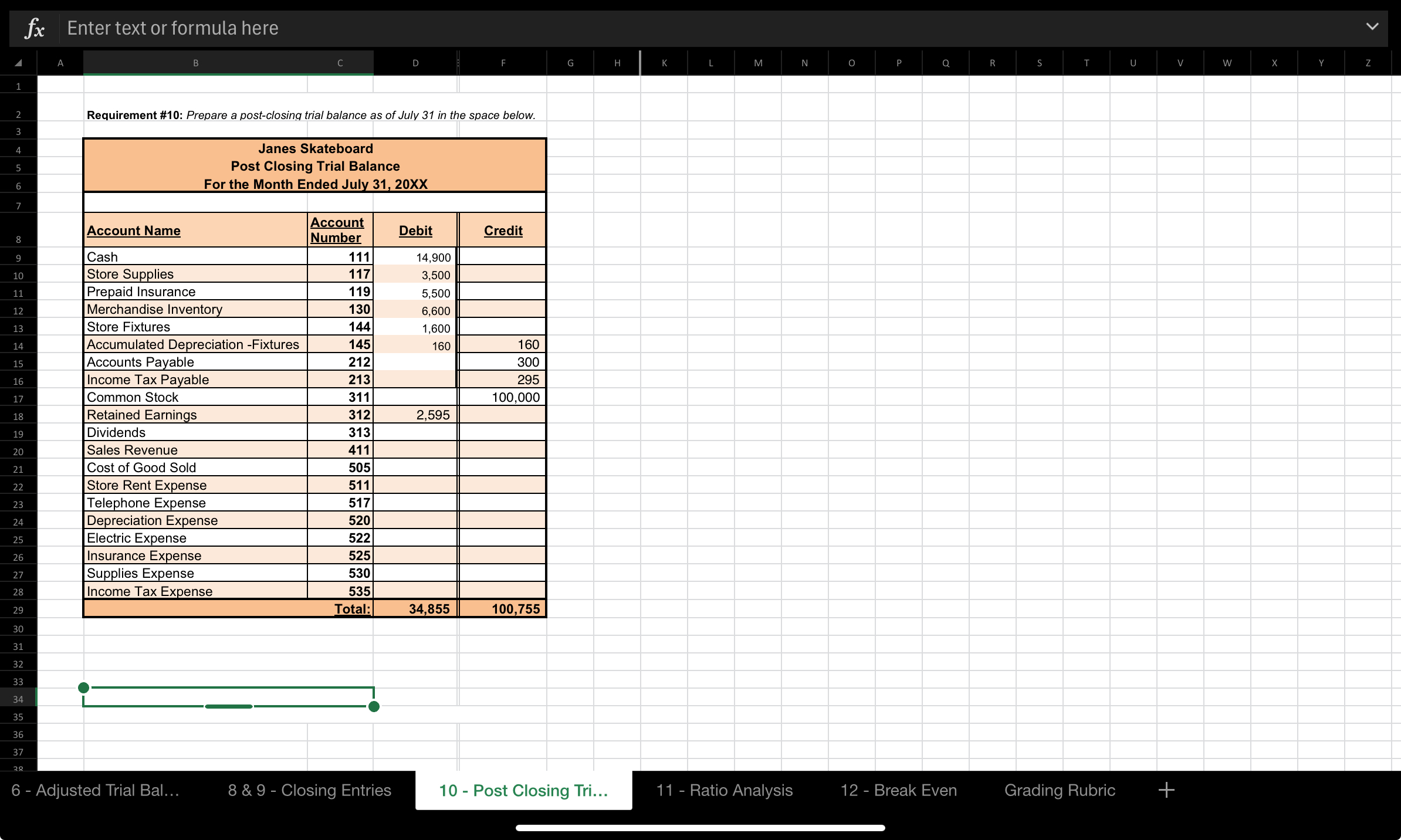Open the 8 & 9 - Closing Entries tab

click(309, 790)
